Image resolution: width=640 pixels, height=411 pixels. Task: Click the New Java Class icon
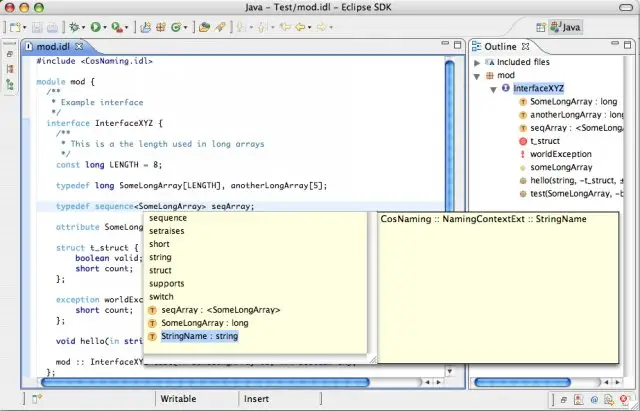point(176,27)
